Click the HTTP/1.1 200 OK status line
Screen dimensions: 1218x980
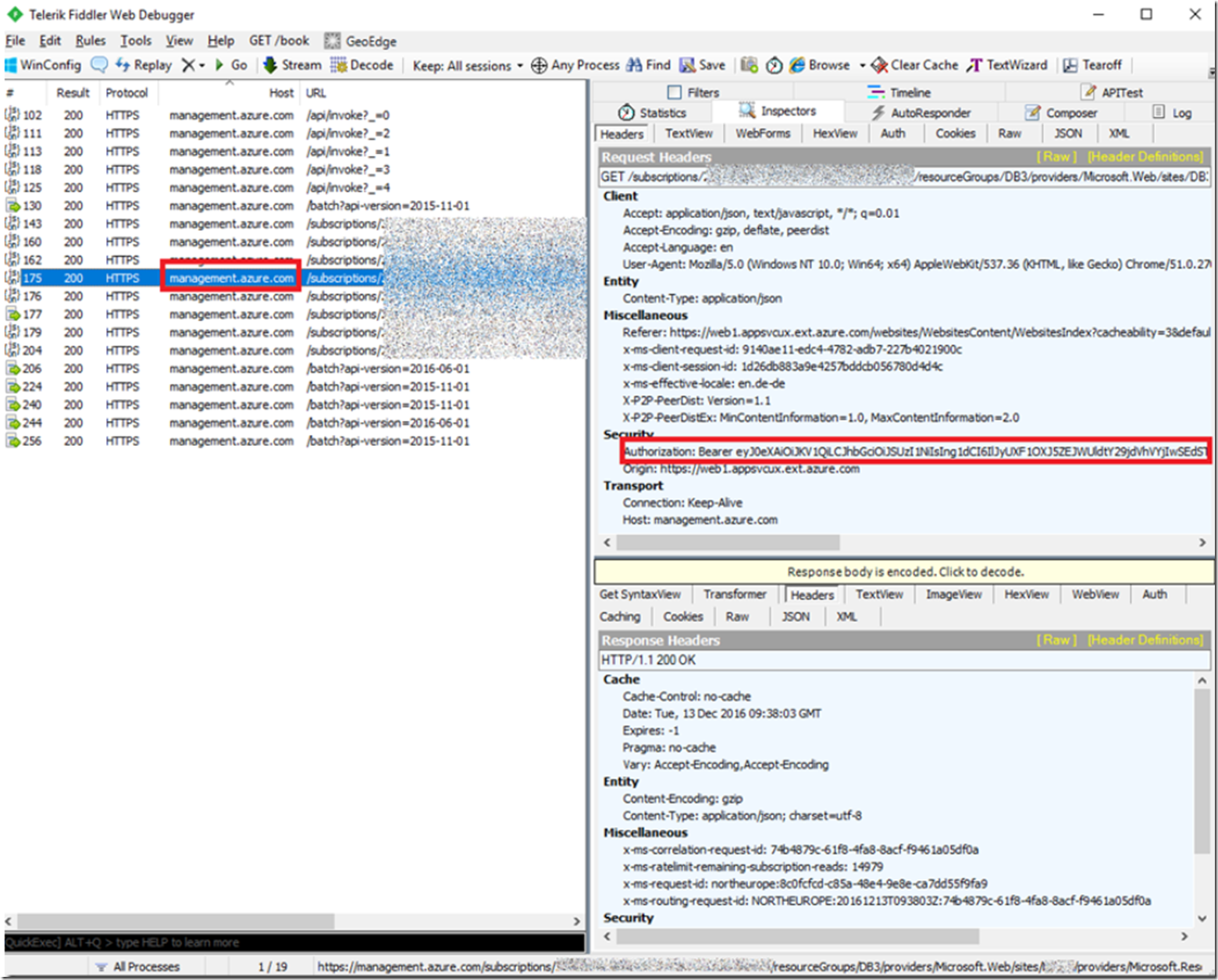pos(904,660)
